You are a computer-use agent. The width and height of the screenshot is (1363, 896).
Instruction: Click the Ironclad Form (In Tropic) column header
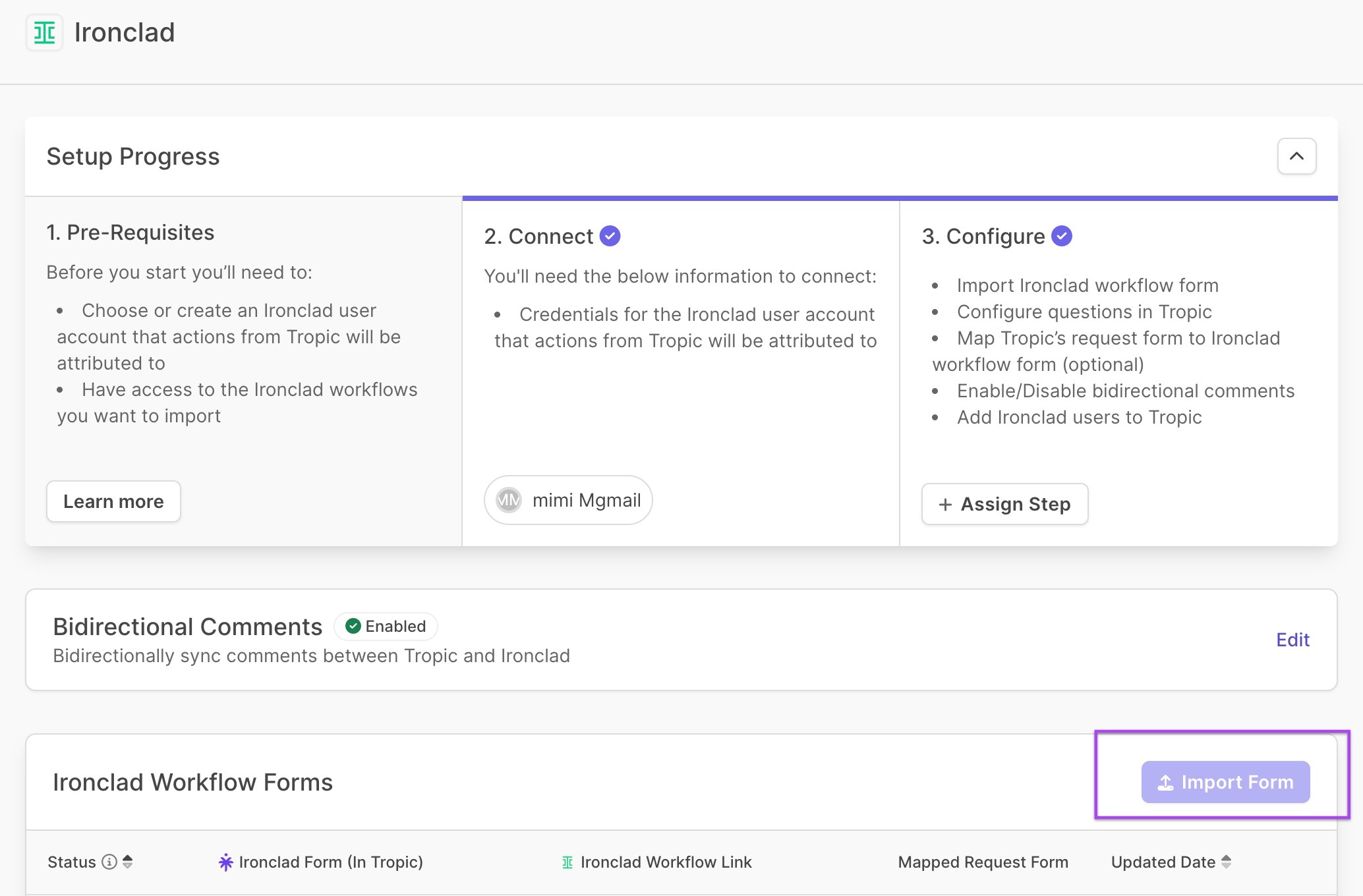[x=331, y=862]
